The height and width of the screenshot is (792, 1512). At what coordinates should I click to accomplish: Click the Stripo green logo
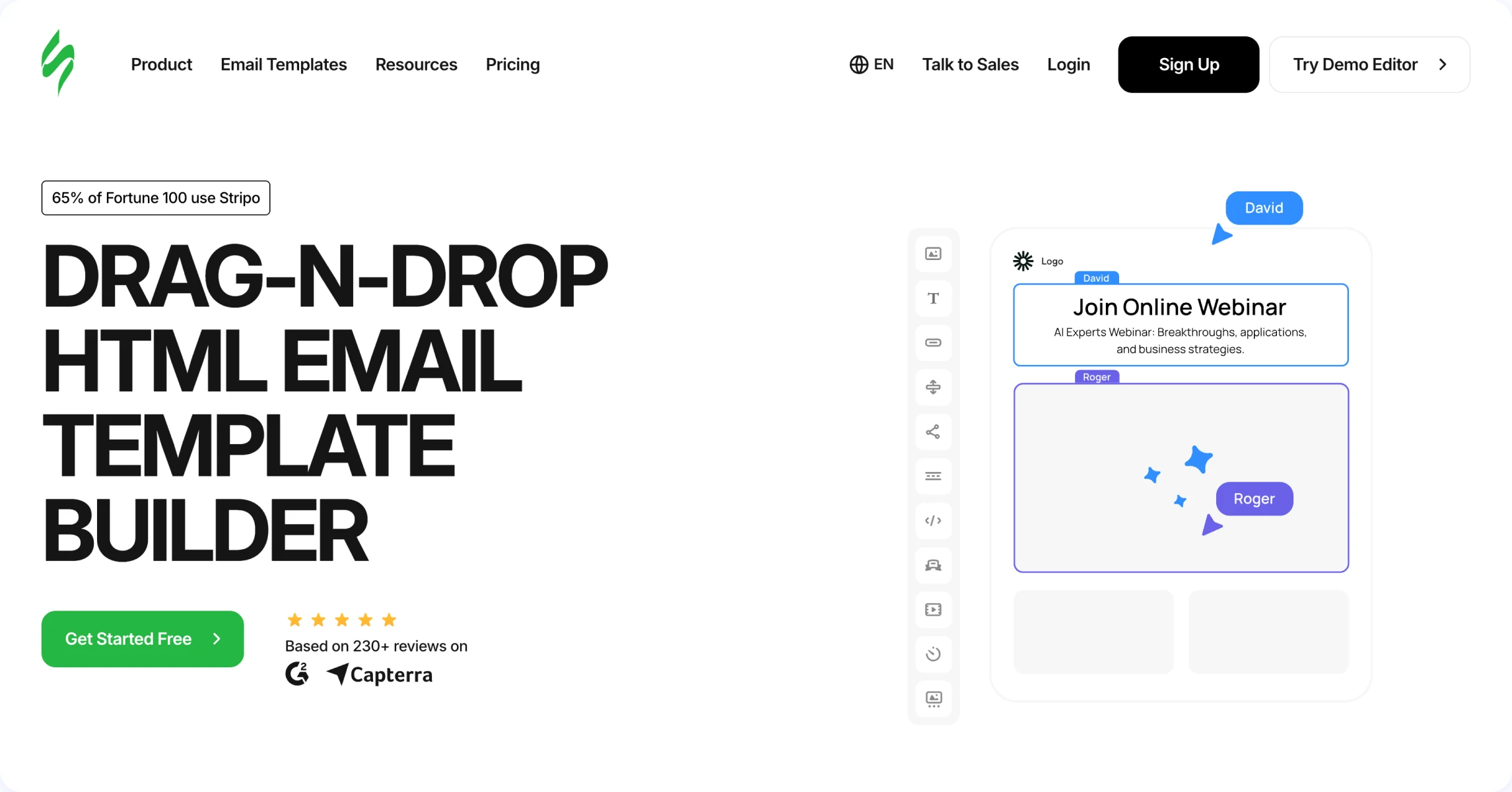[58, 63]
